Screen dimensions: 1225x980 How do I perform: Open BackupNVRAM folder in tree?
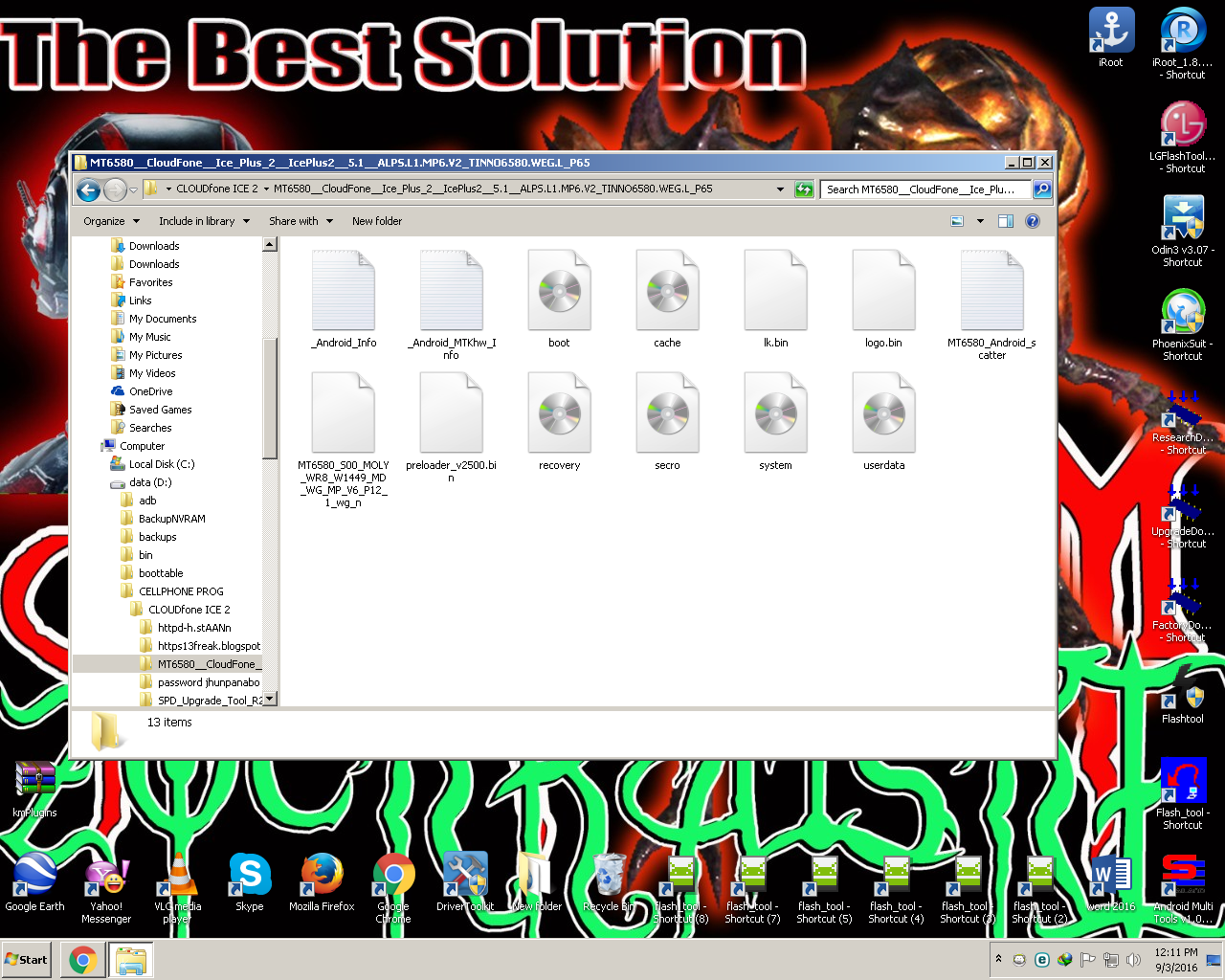coord(171,519)
